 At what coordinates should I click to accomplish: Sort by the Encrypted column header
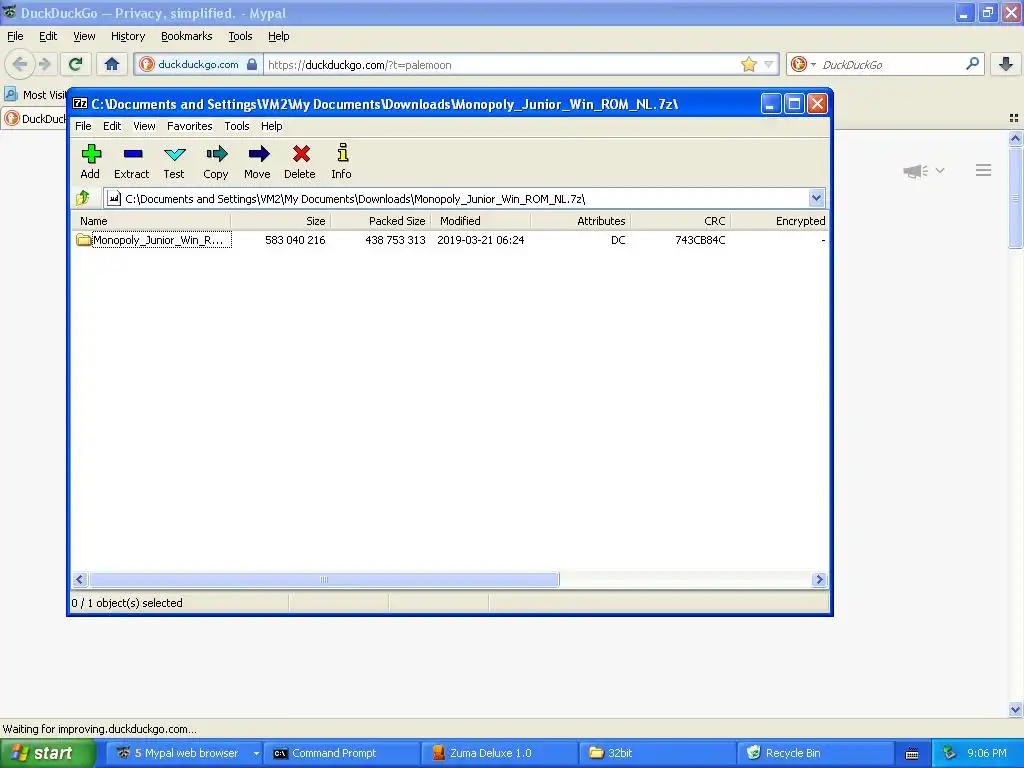pos(779,221)
